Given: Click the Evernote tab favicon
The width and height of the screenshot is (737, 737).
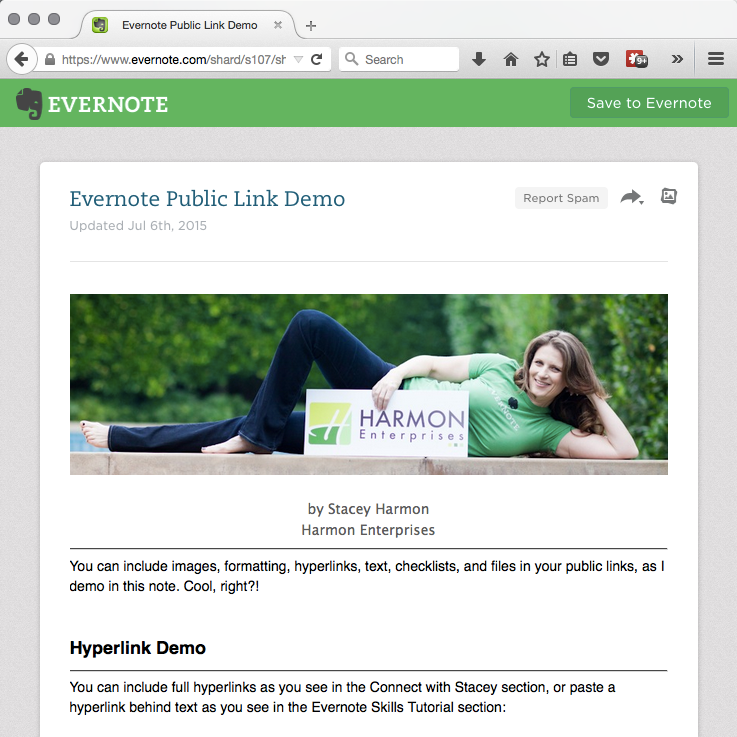Looking at the screenshot, I should click(100, 25).
